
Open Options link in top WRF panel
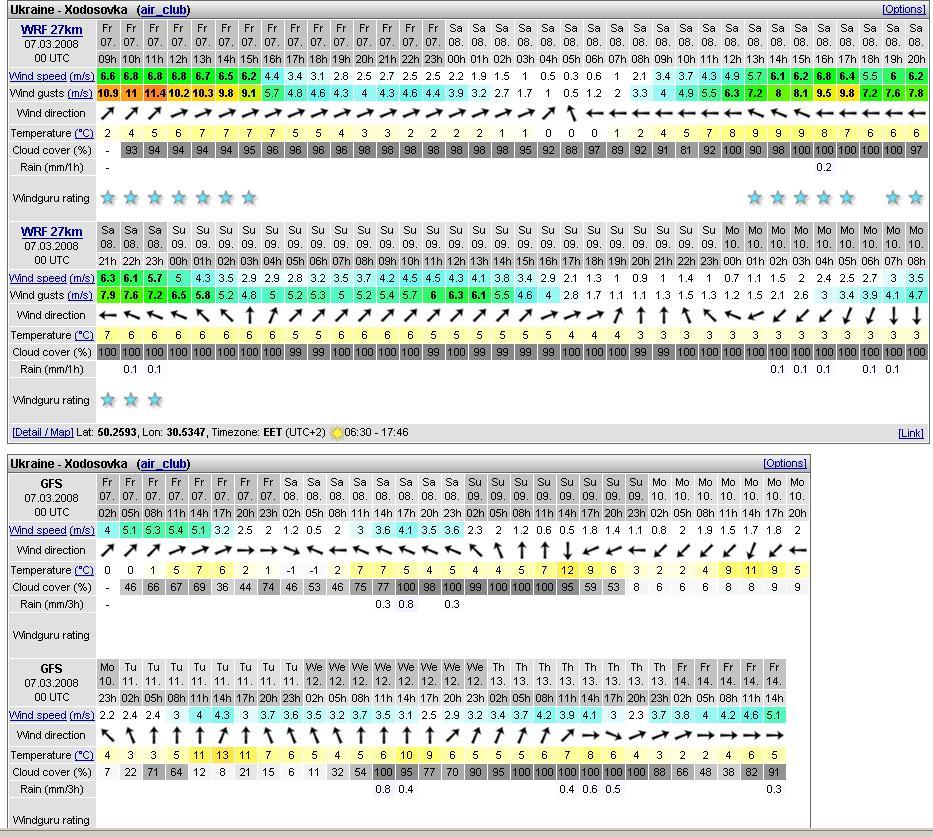point(903,9)
